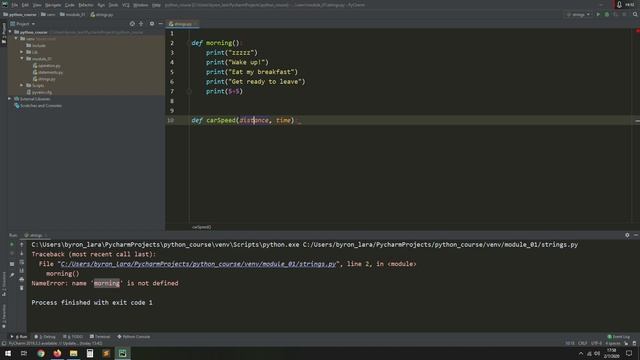Click module_01 breadcrumb in navigation bar
This screenshot has width=640, height=360.
click(x=73, y=14)
